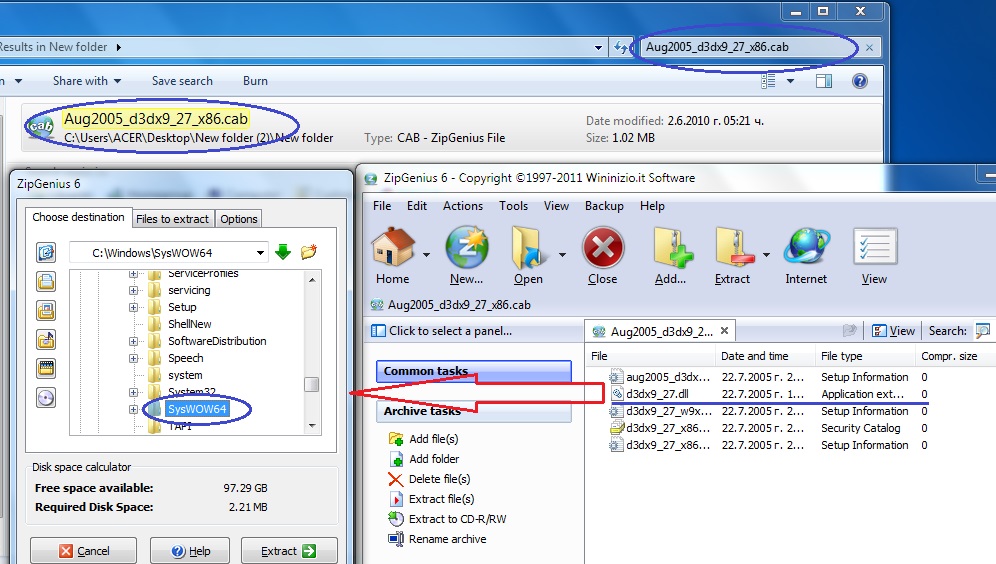This screenshot has height=564, width=996.
Task: Click the second sidebar folder shortcut icon
Action: [x=46, y=281]
